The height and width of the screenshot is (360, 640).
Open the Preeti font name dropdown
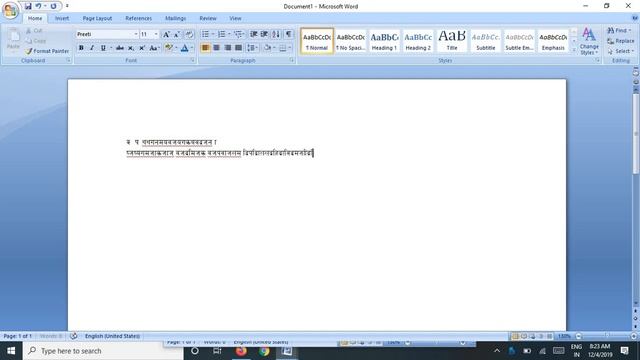point(136,34)
